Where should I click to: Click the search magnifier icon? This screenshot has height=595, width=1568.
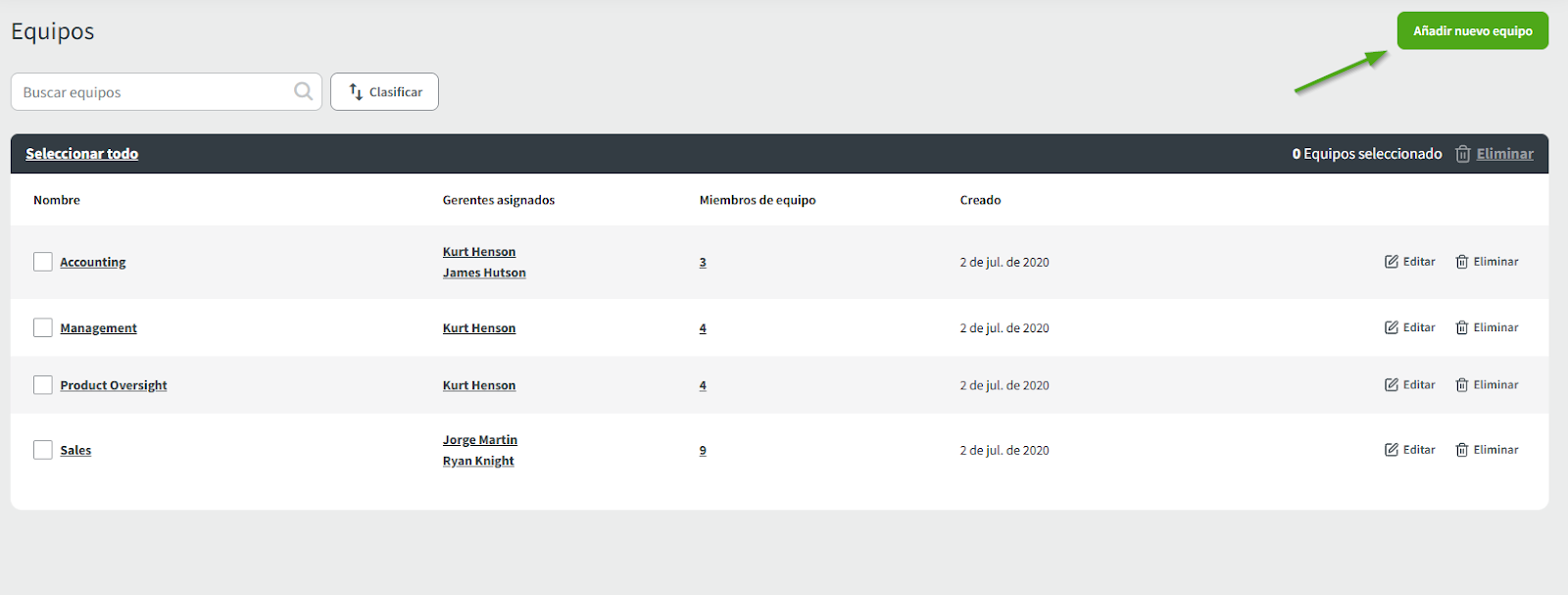(x=304, y=91)
